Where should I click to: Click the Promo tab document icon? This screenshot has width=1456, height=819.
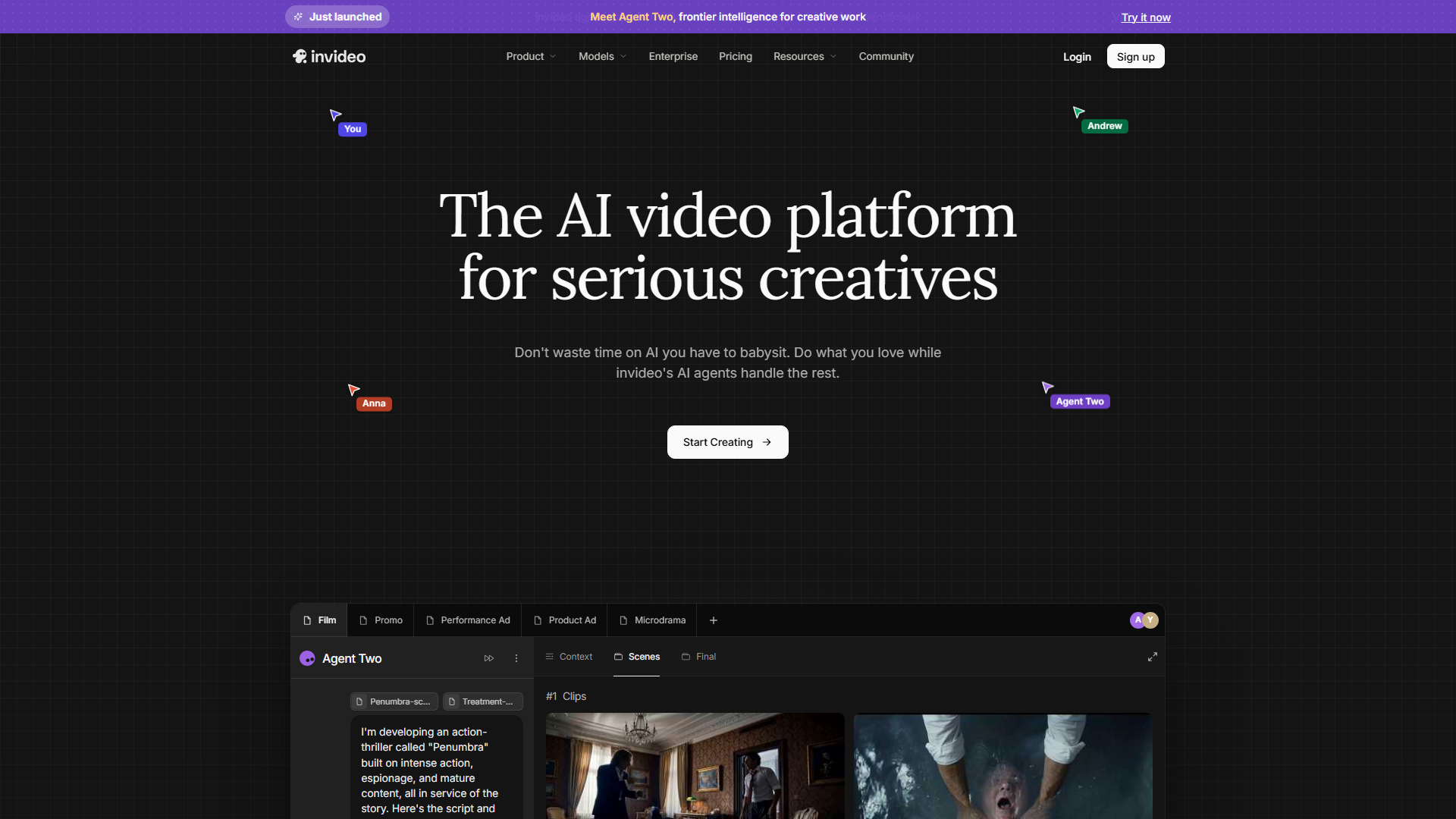(363, 620)
